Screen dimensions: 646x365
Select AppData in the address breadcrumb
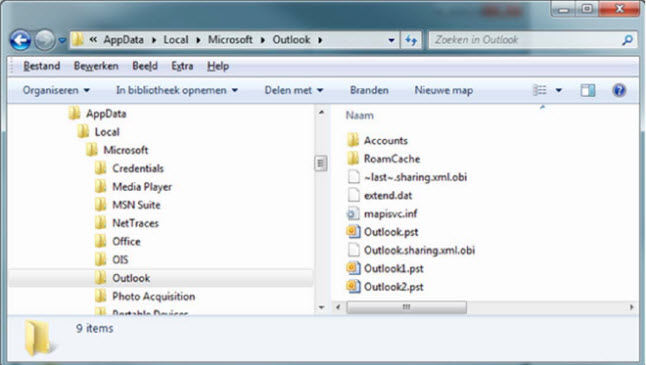(x=123, y=40)
